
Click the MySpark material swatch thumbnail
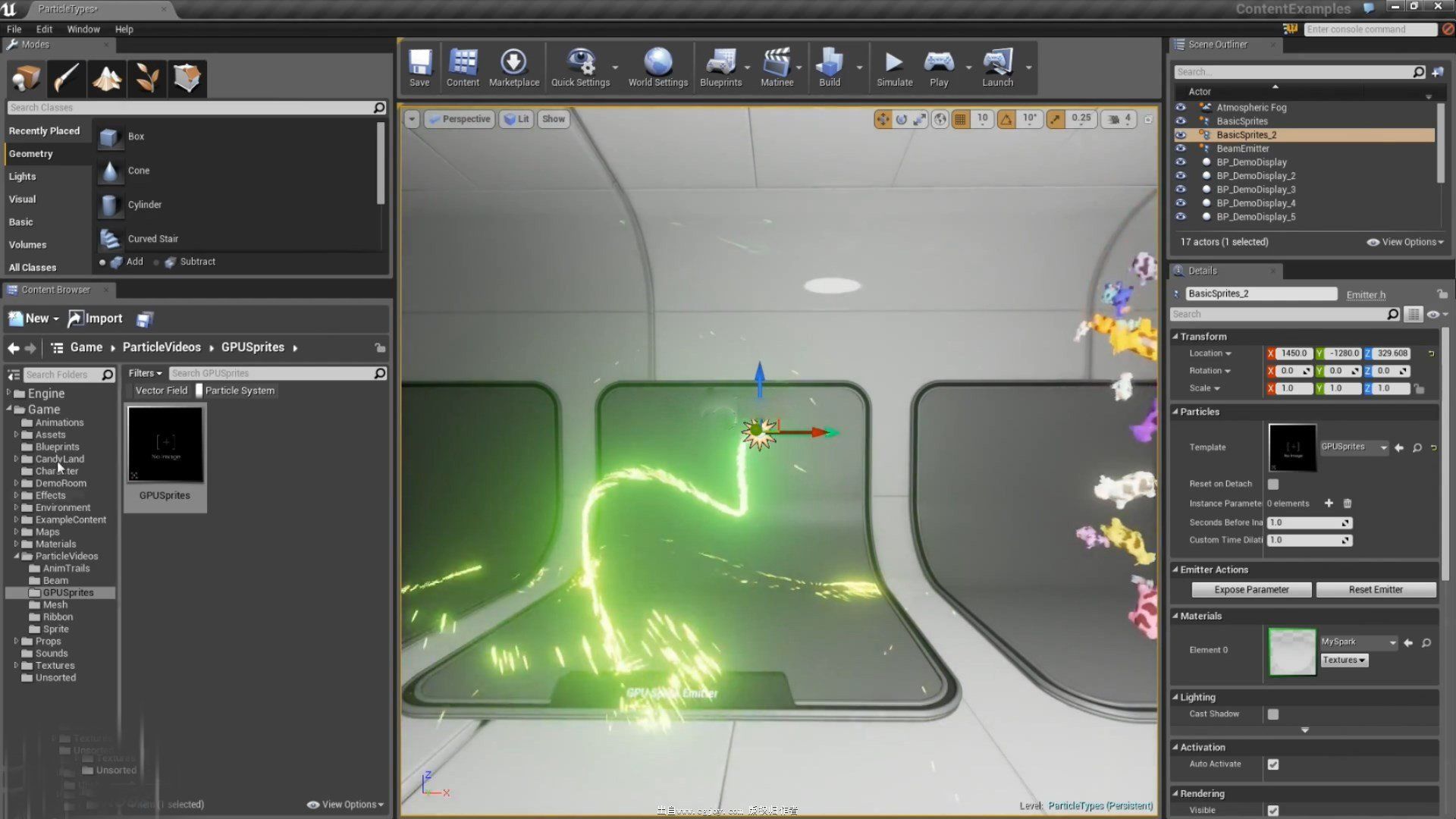(1292, 651)
